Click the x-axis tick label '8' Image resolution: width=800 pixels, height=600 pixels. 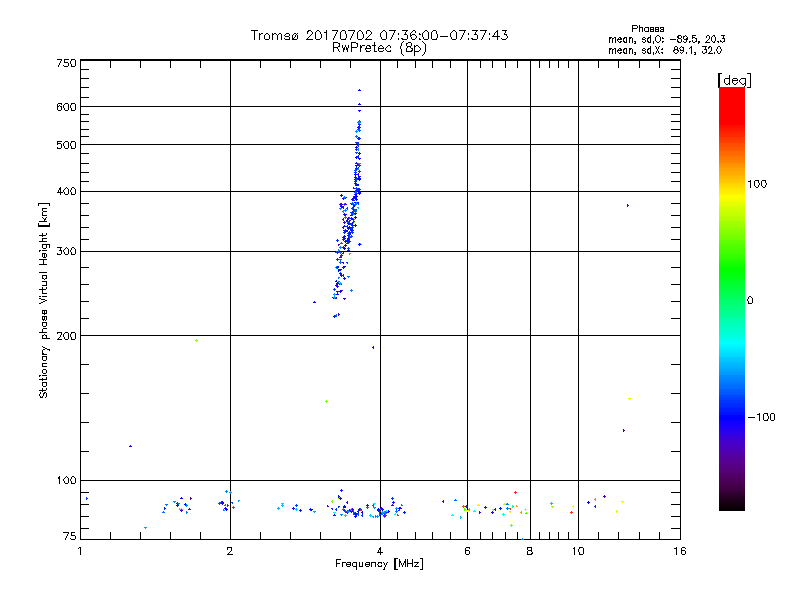pos(530,551)
